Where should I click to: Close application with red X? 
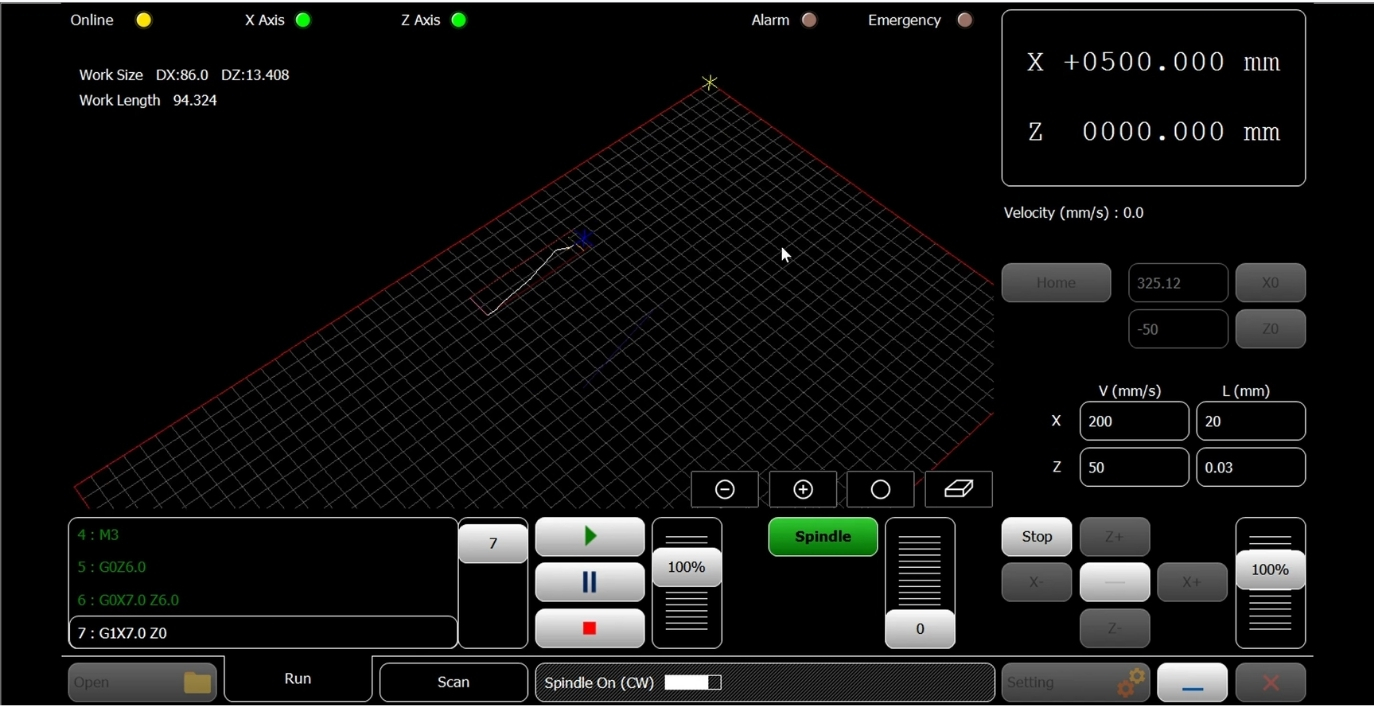pos(1271,682)
